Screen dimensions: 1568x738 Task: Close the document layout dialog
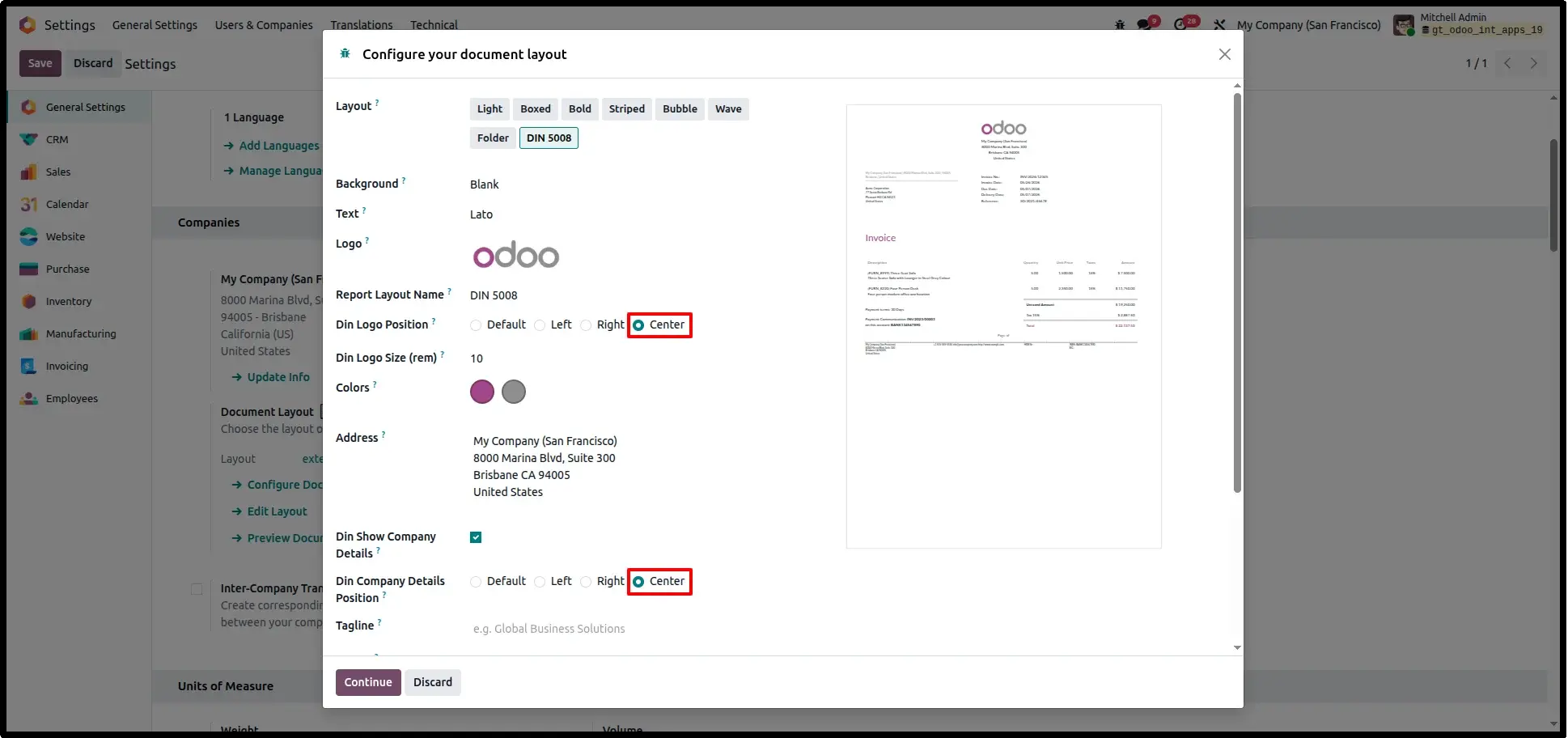[1225, 54]
